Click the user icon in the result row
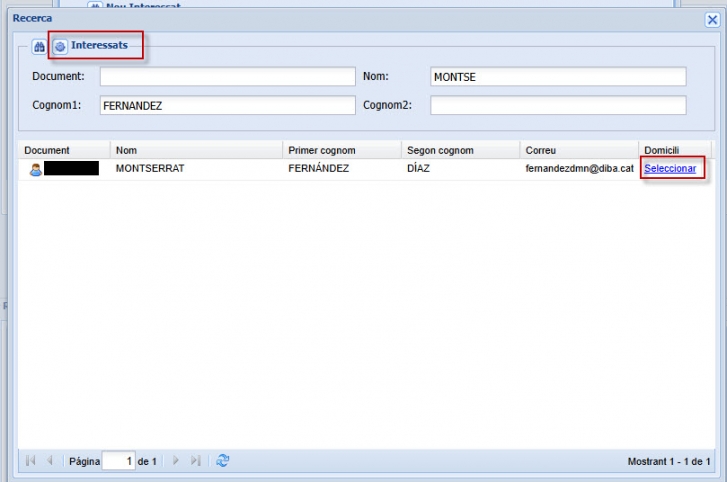Screen dimensions: 727x482 pyautogui.click(x=35, y=169)
